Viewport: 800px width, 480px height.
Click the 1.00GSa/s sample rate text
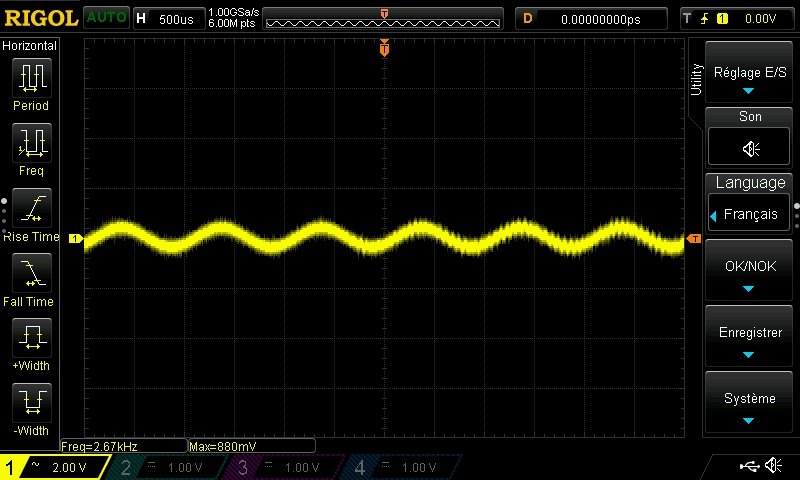[x=233, y=12]
